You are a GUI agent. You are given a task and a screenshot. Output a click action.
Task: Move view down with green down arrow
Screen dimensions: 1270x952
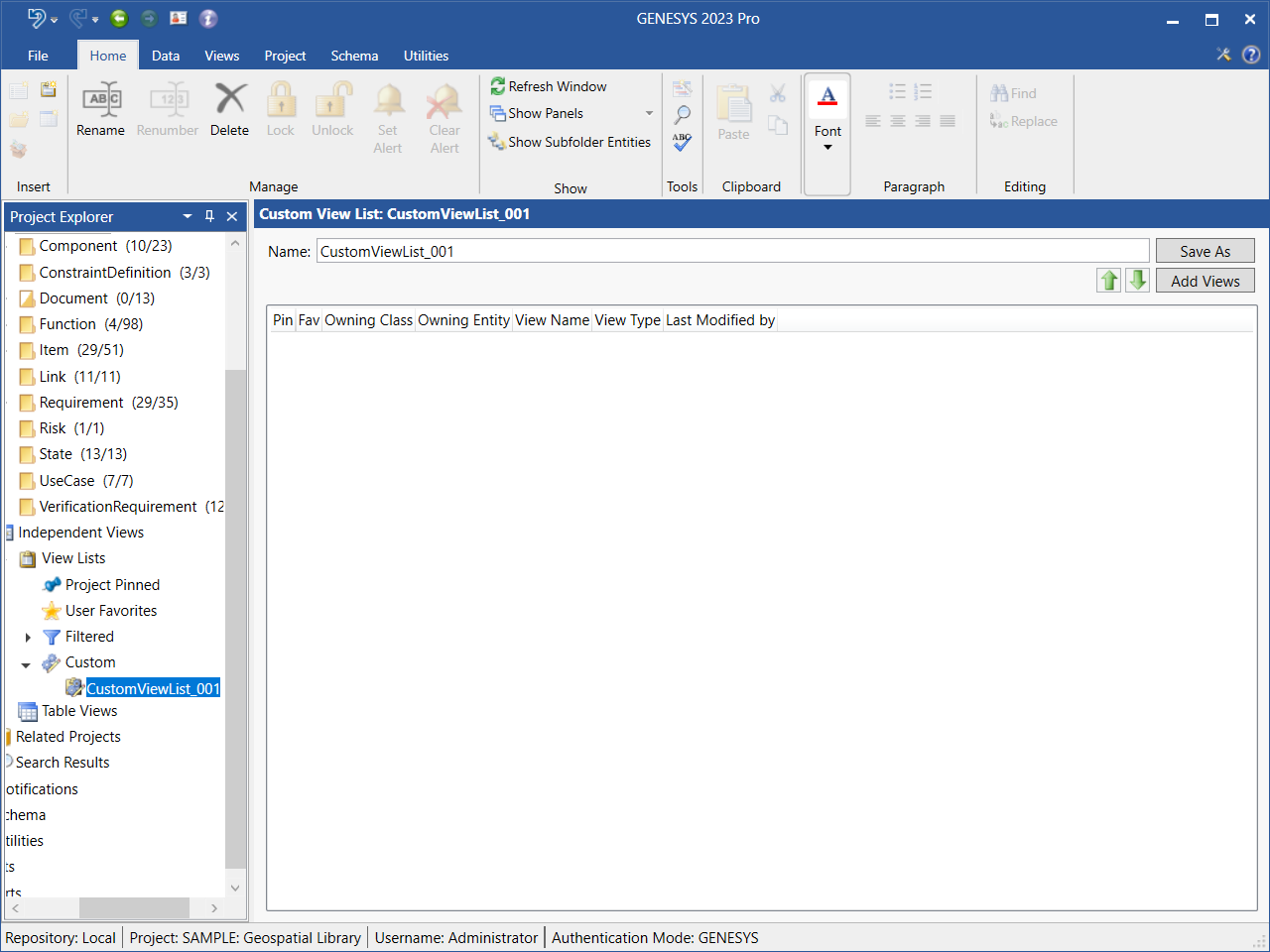[1137, 281]
